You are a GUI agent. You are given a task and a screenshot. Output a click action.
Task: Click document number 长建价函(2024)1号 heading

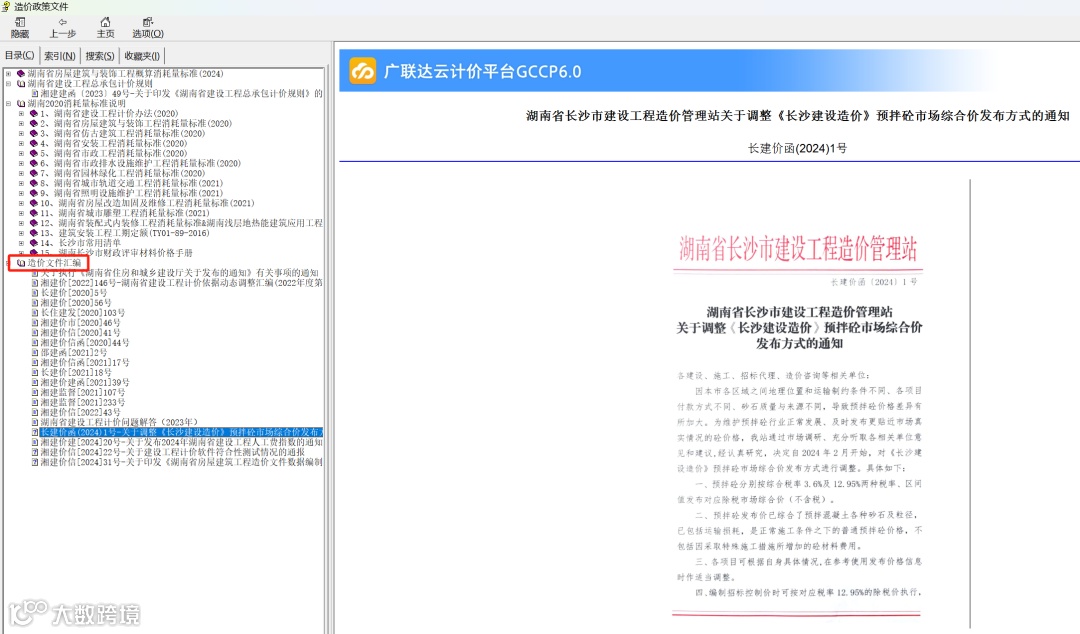tap(798, 148)
